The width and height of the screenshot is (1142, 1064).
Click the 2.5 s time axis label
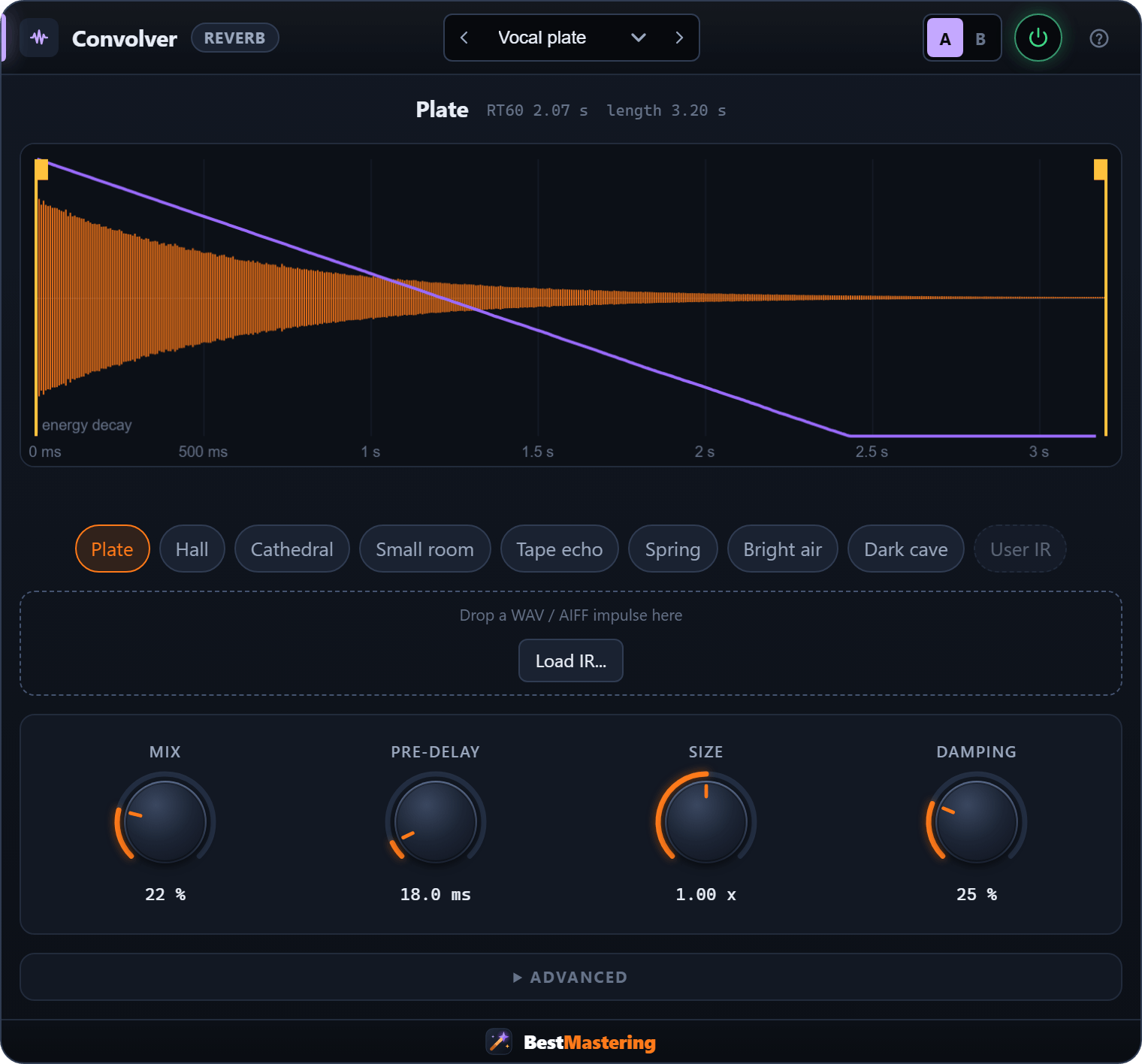872,452
